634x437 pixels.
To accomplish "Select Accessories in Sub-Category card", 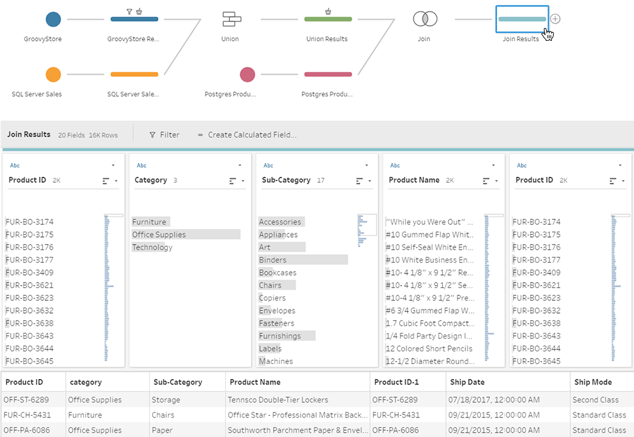I will tap(280, 222).
